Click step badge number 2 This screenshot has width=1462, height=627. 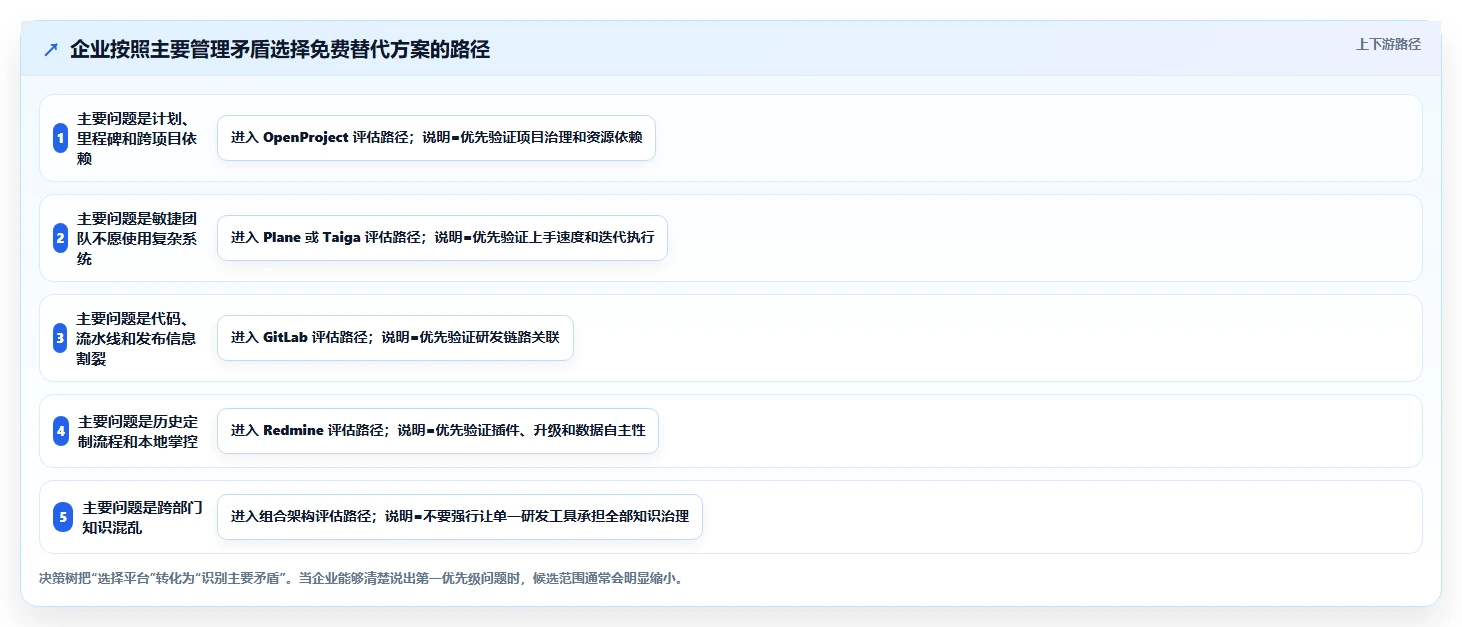(60, 238)
